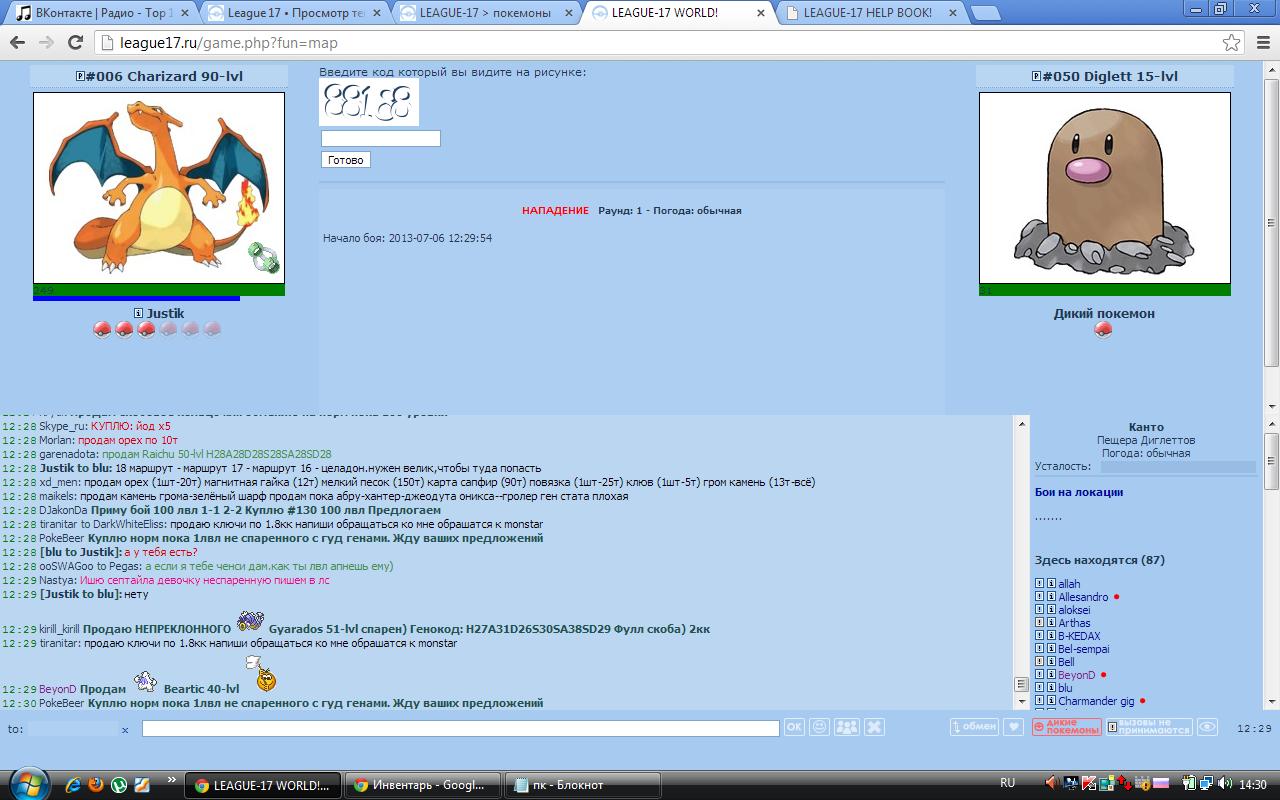
Task: Click Charizard's green HP bar
Action: coord(159,290)
